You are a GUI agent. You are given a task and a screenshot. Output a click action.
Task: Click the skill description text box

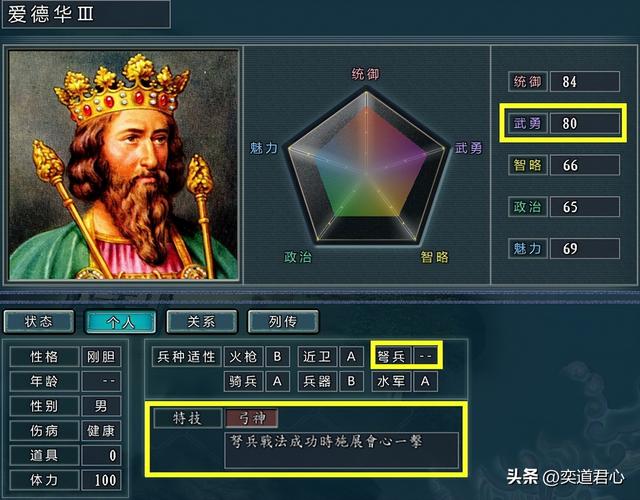(342, 450)
